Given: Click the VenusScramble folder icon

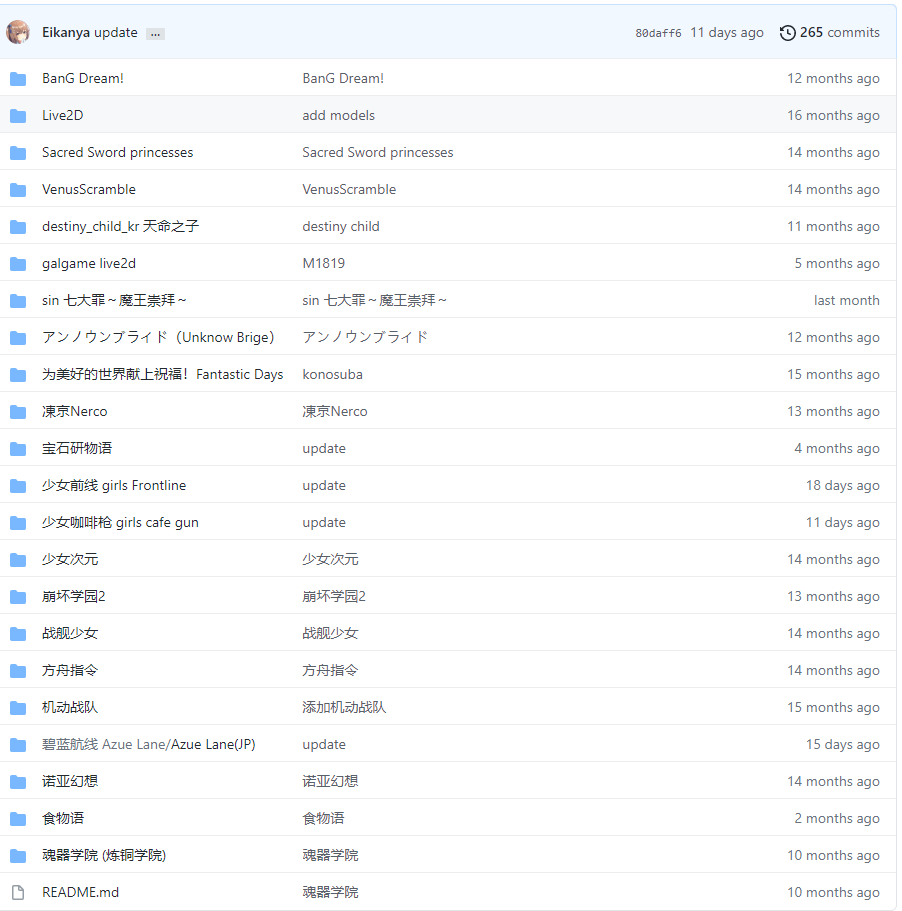Looking at the screenshot, I should click(x=18, y=190).
